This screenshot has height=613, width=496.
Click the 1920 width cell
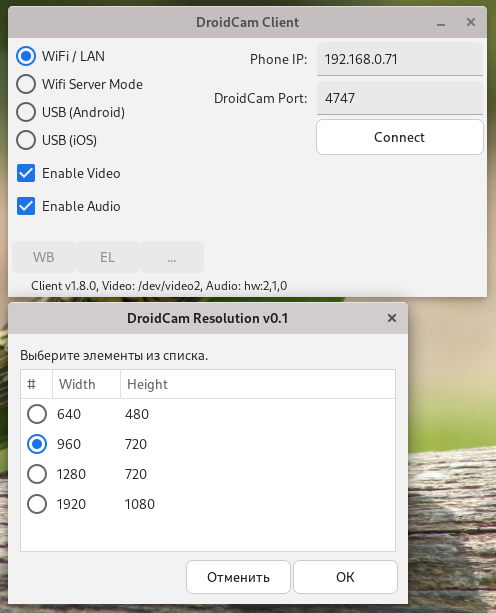[x=71, y=504]
